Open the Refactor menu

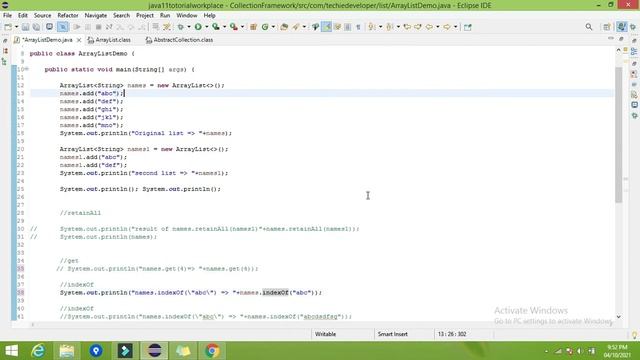click(x=68, y=16)
